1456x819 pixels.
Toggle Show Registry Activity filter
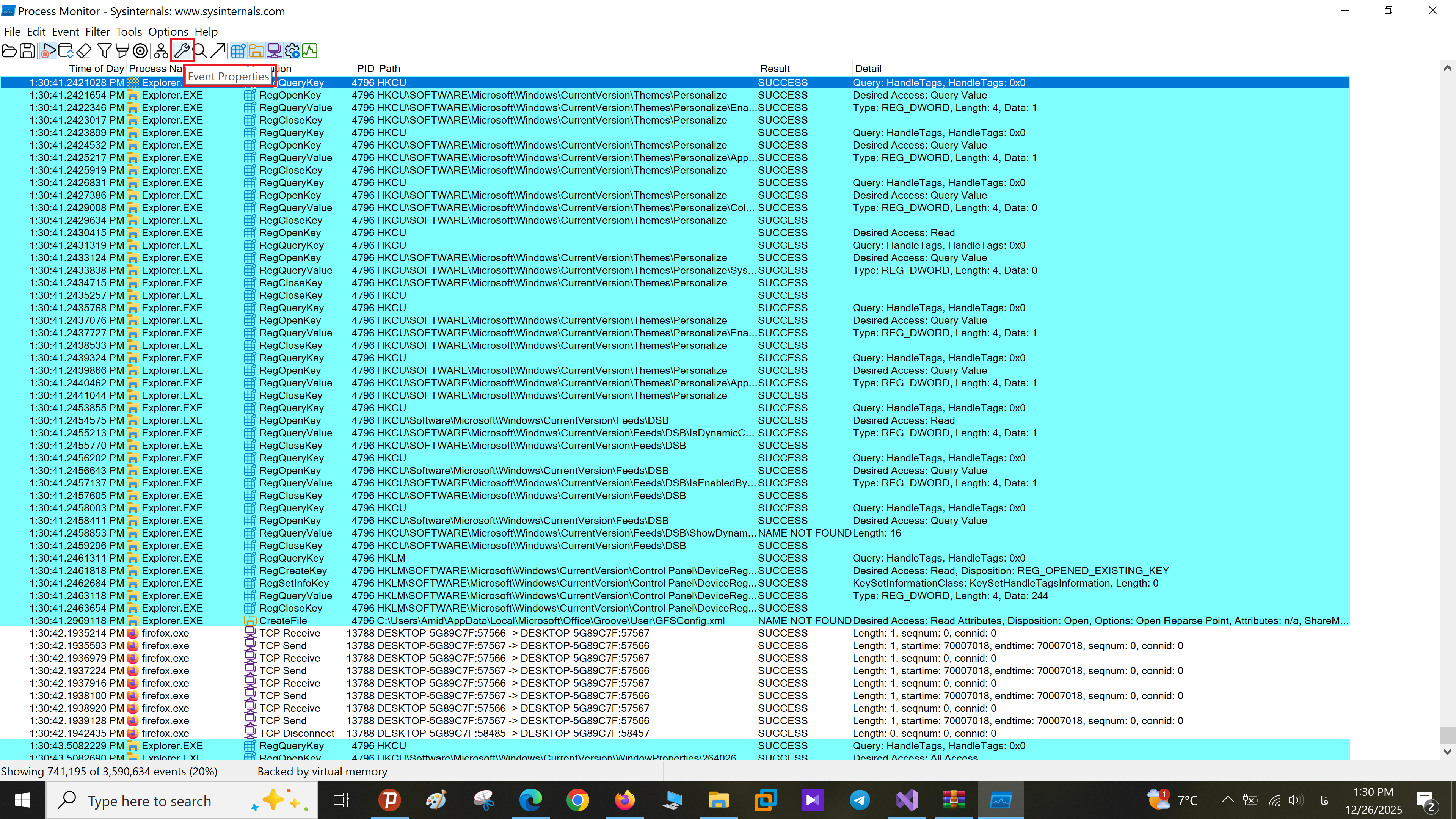point(238,51)
